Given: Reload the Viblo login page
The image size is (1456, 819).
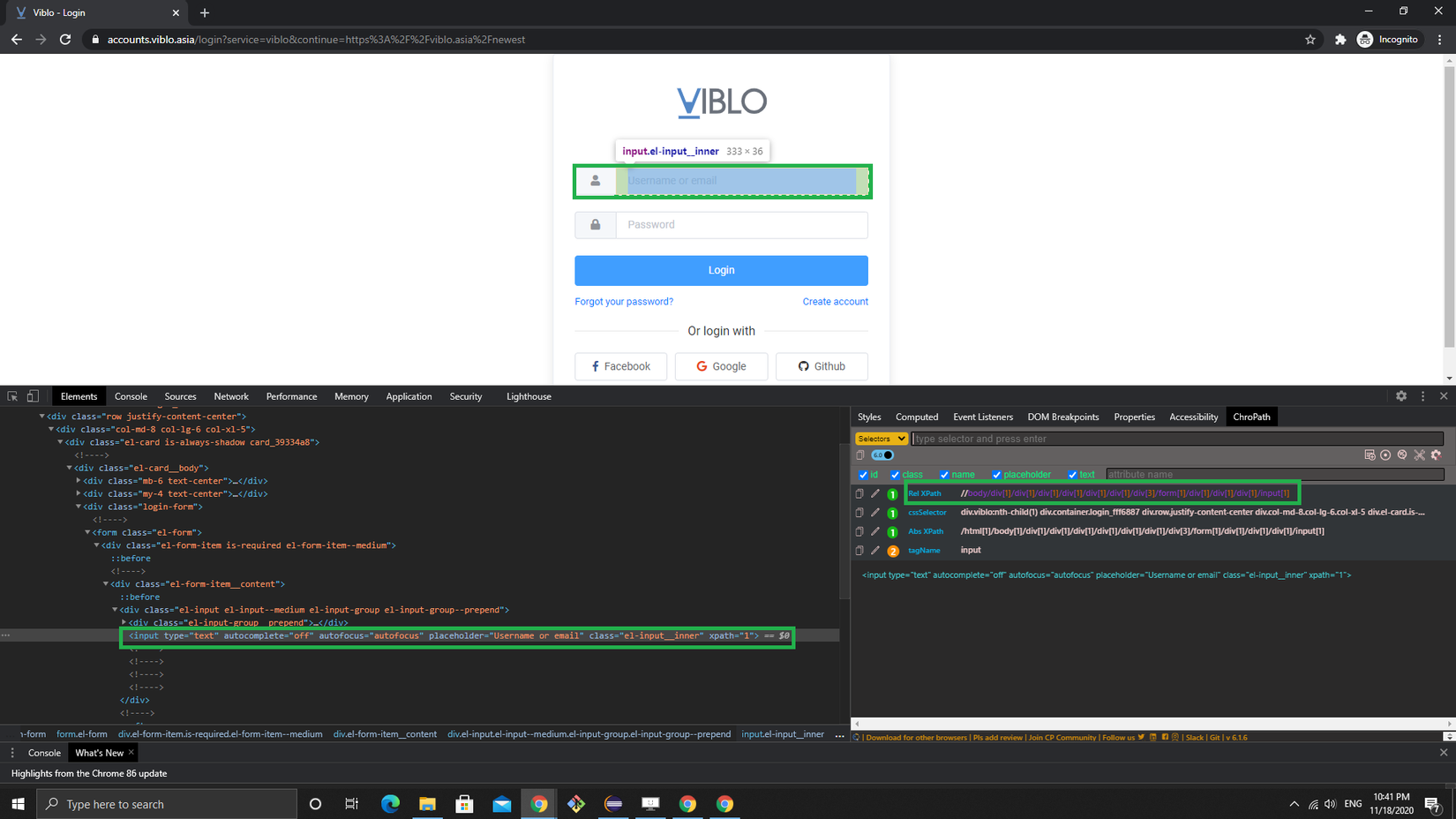Looking at the screenshot, I should (65, 40).
